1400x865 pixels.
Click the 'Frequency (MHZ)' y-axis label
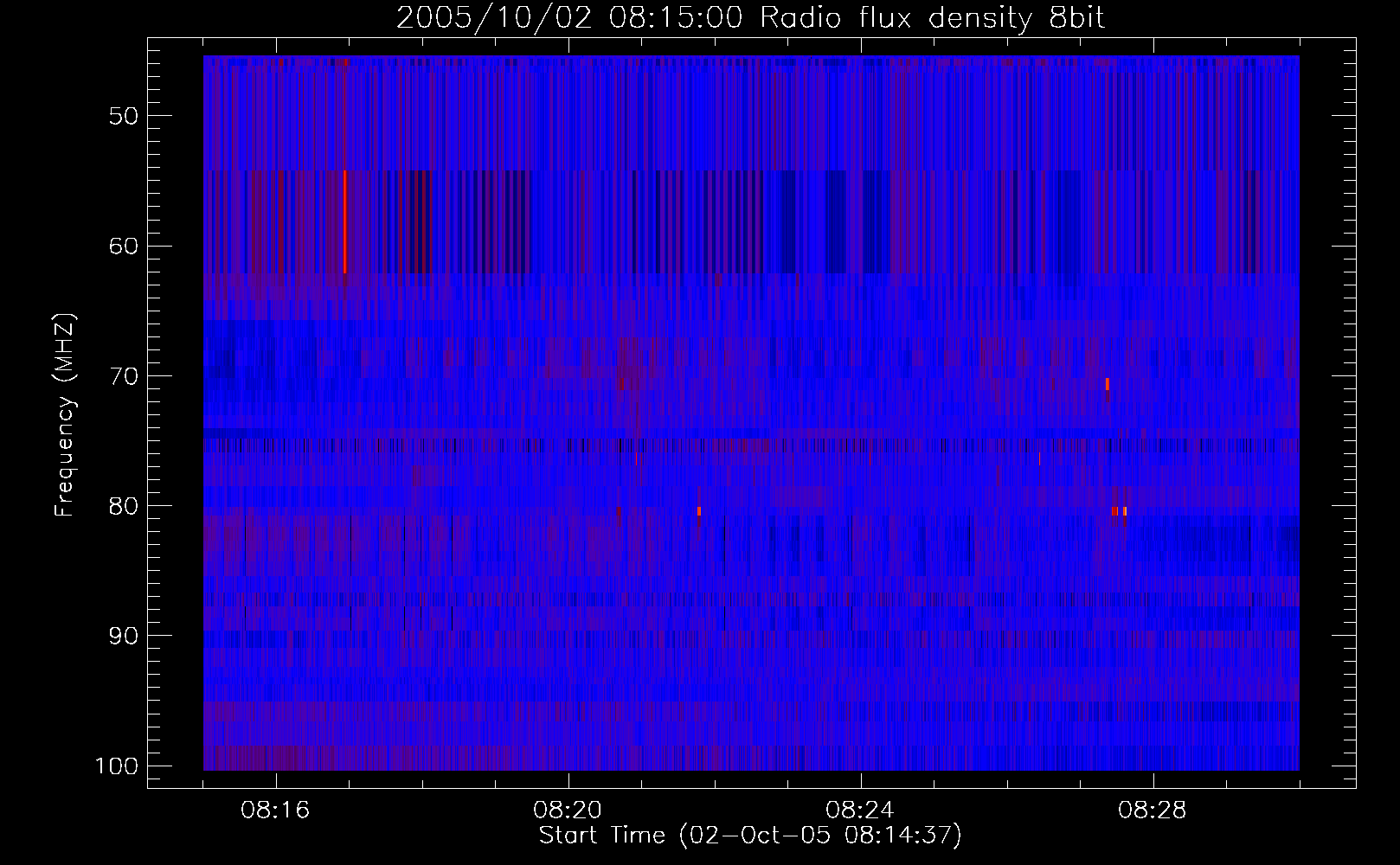66,415
